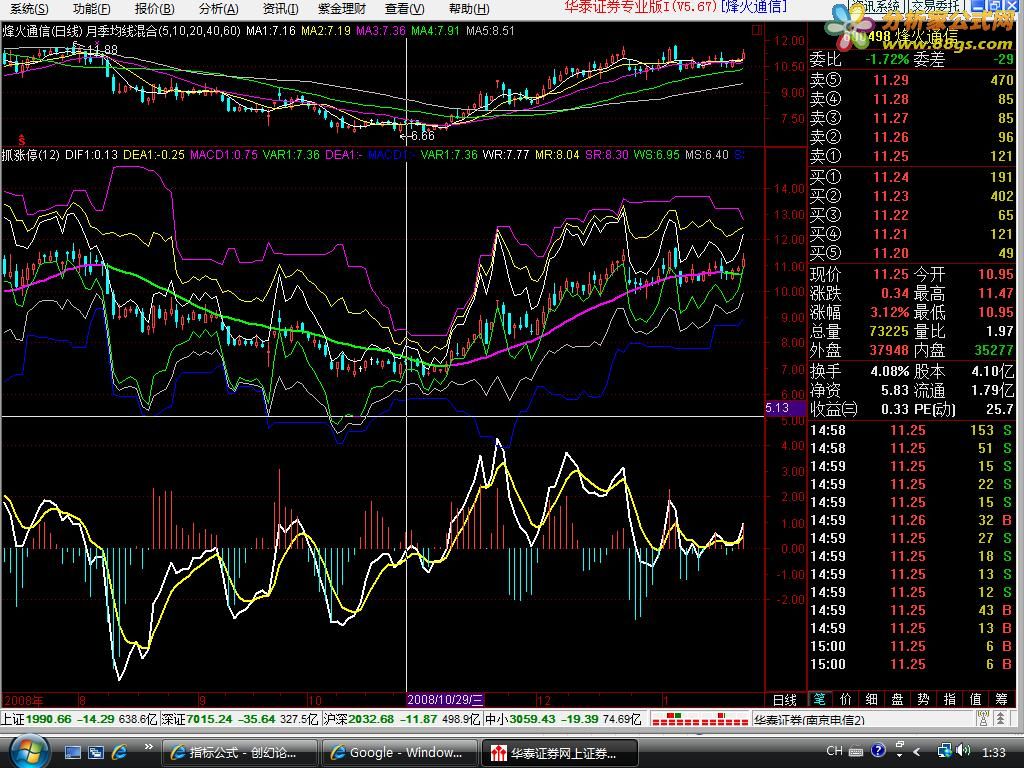Click the 上证 index value 1990.66

[x=48, y=719]
